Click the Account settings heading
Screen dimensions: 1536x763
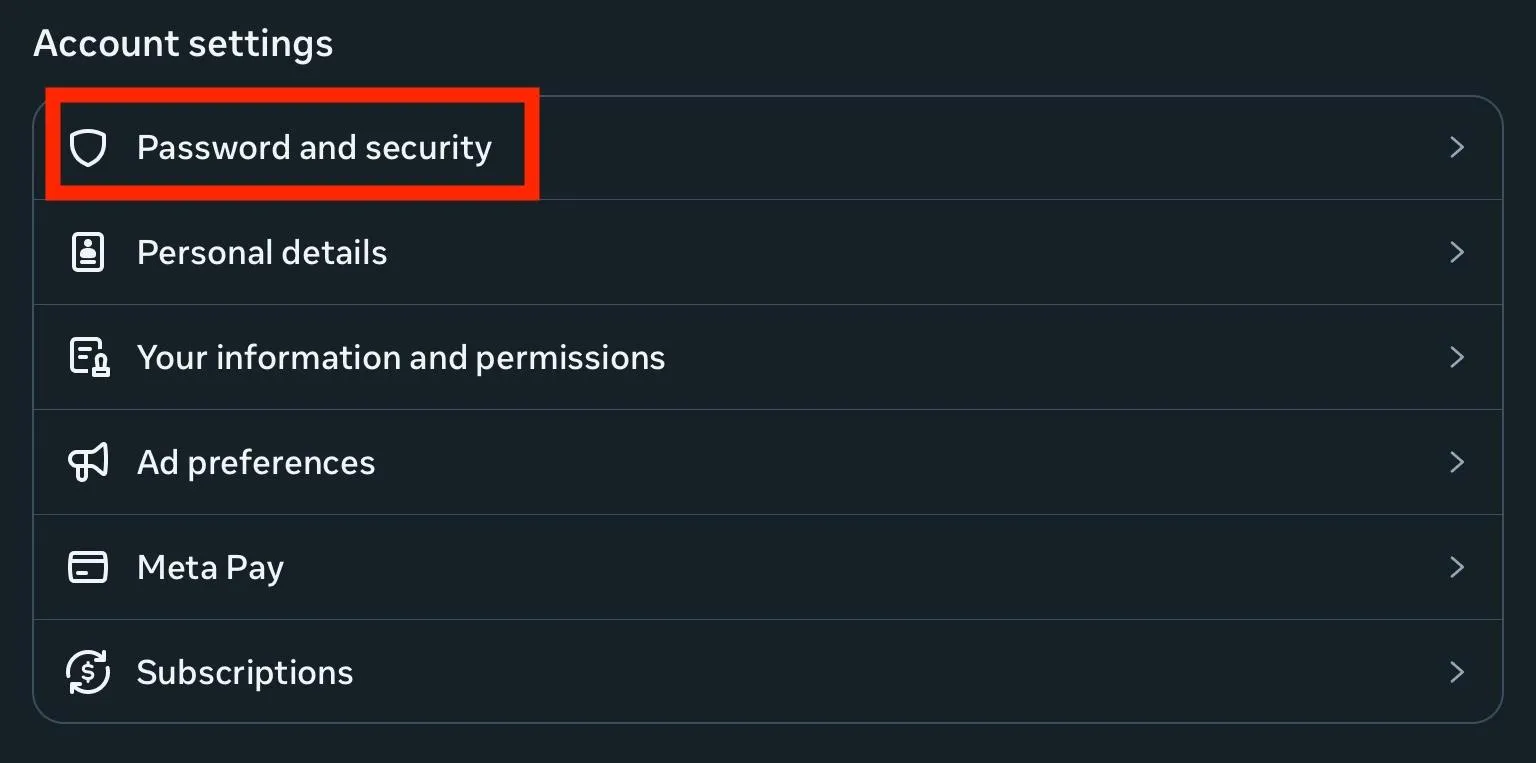pyautogui.click(x=183, y=44)
